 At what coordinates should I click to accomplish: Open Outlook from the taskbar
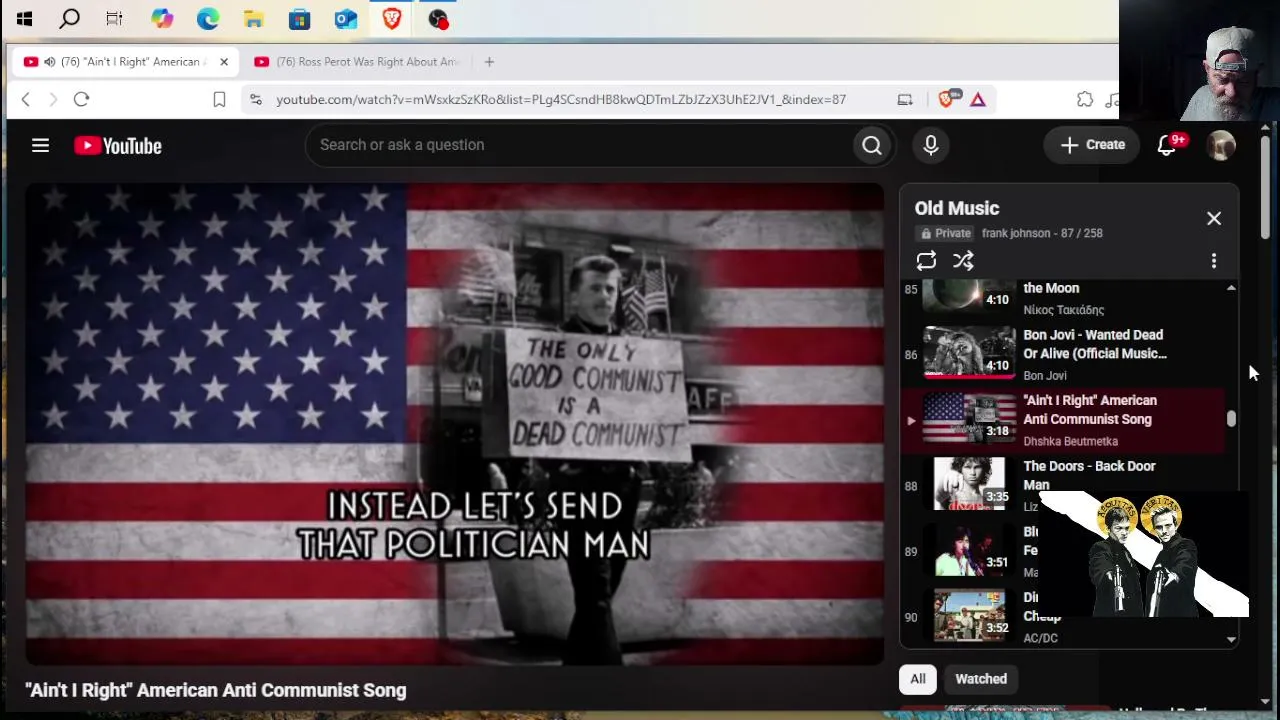point(345,18)
